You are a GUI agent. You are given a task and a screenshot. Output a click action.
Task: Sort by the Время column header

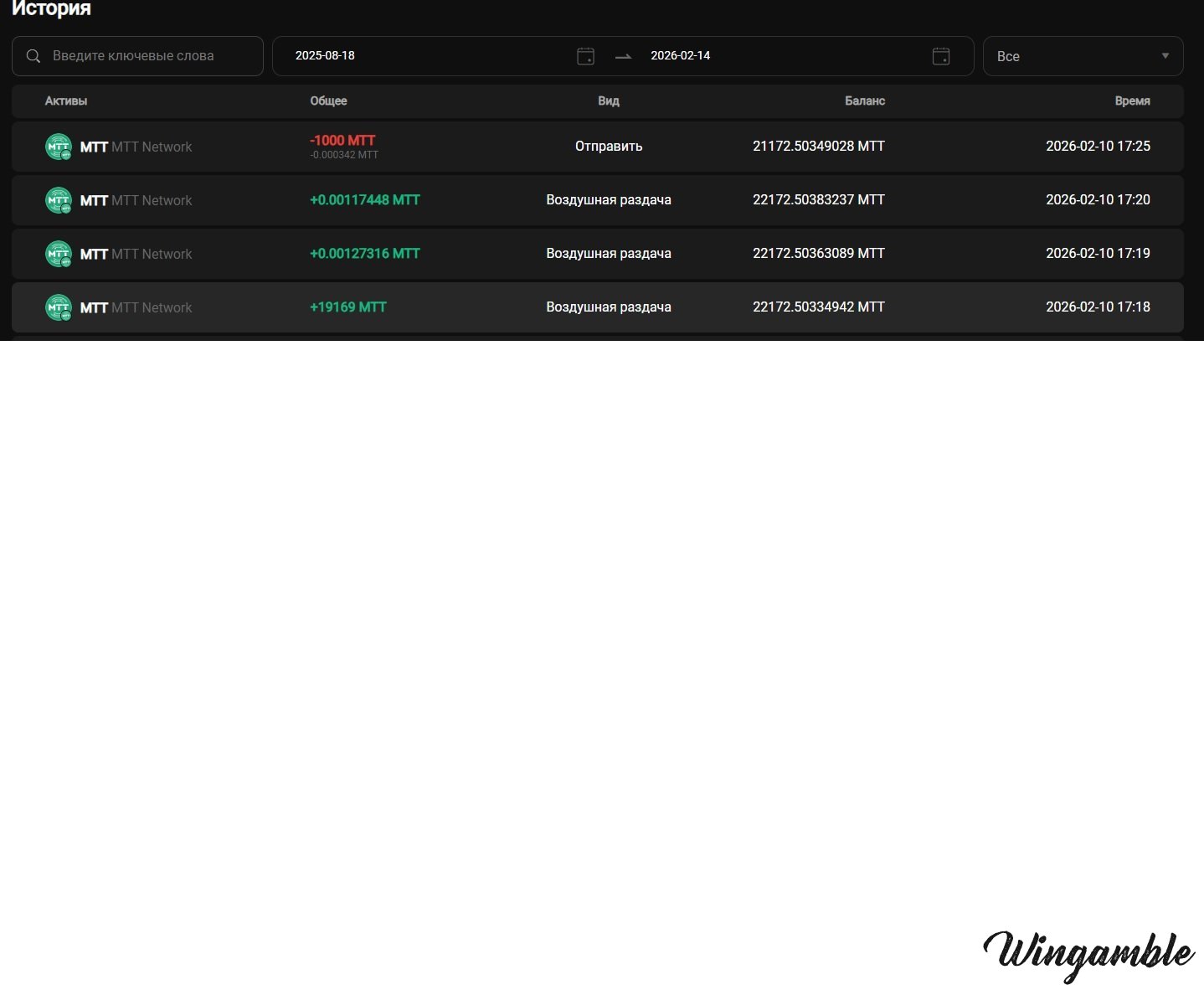[1132, 101]
